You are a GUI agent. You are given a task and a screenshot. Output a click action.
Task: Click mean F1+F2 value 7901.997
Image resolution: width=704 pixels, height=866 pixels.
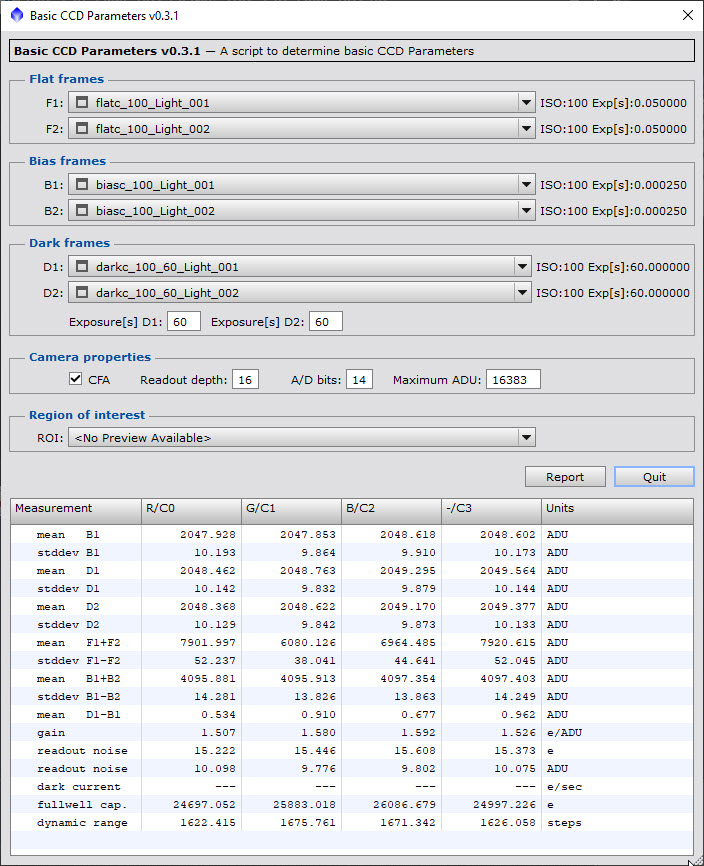pos(208,642)
